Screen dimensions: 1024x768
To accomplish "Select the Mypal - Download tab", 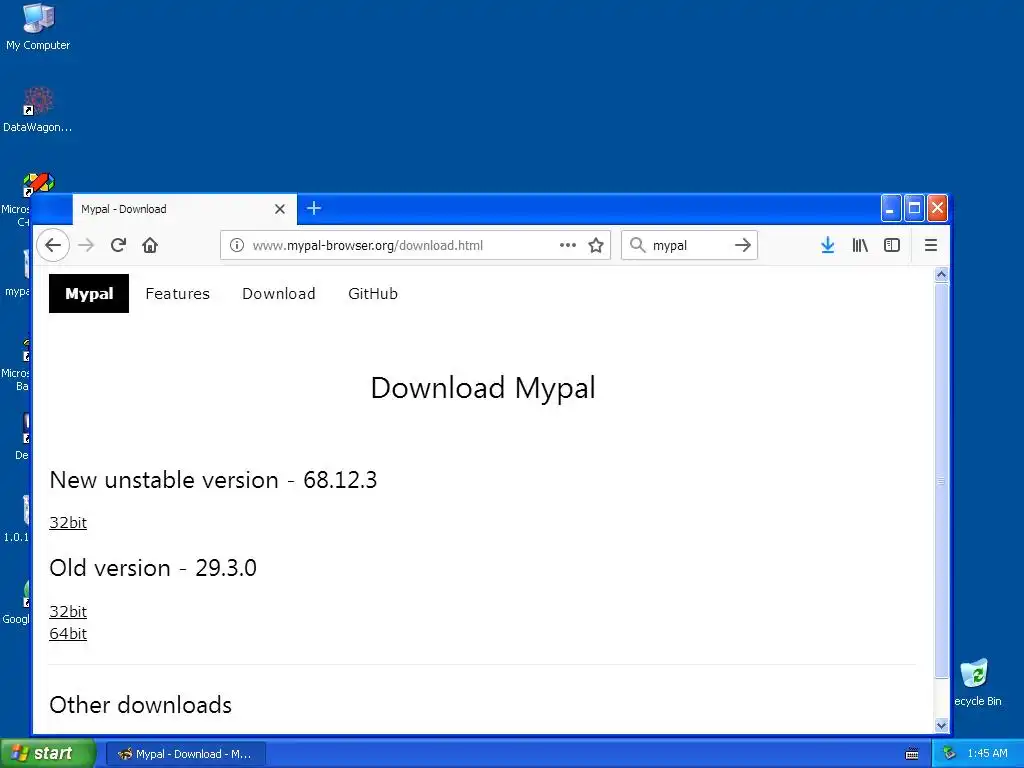I will (185, 209).
